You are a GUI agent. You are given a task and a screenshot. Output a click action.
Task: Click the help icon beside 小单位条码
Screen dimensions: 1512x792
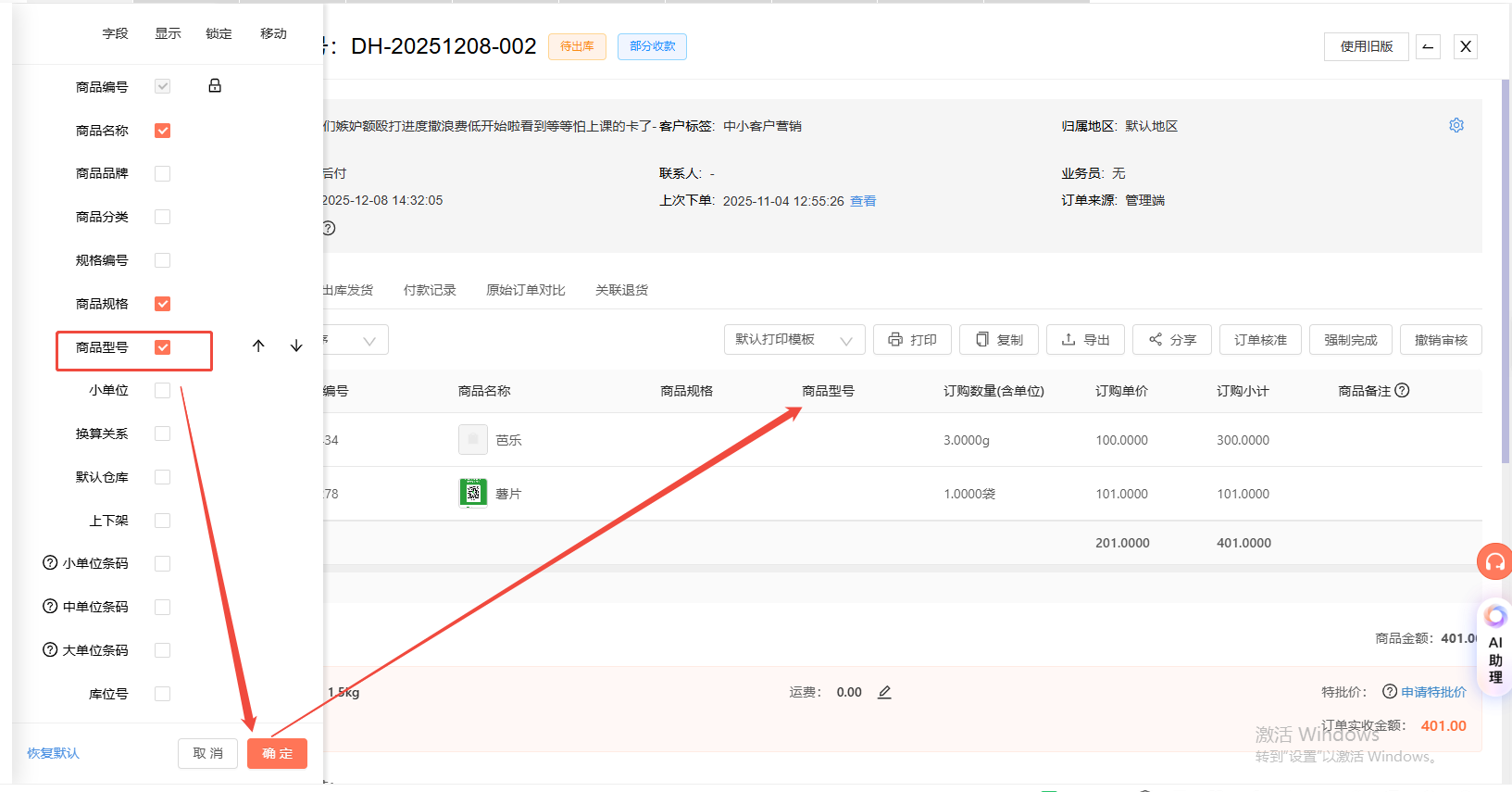[x=51, y=562]
